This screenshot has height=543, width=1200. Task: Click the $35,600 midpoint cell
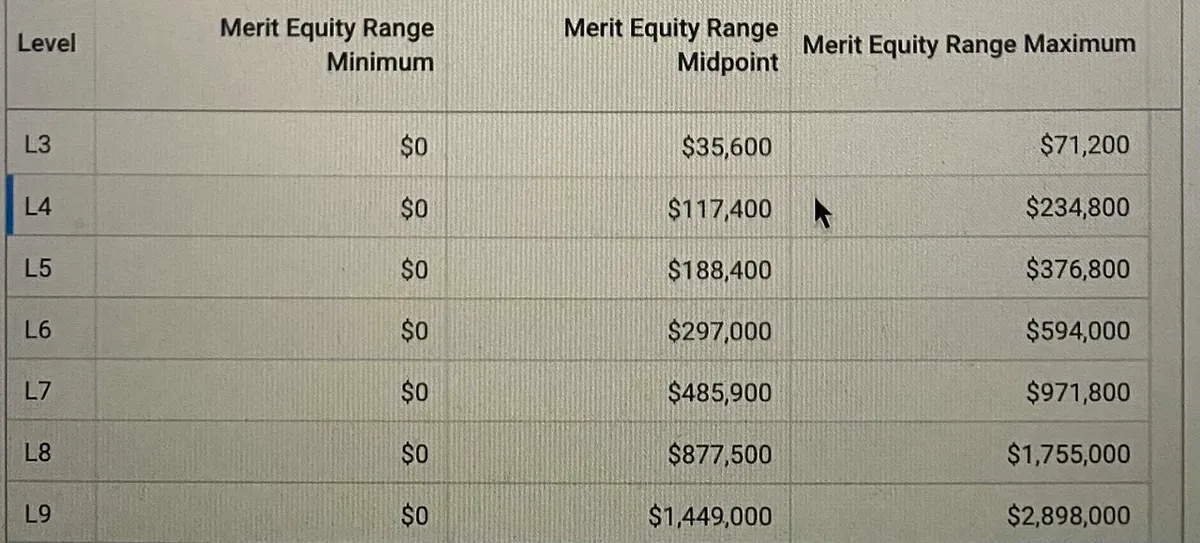click(726, 147)
